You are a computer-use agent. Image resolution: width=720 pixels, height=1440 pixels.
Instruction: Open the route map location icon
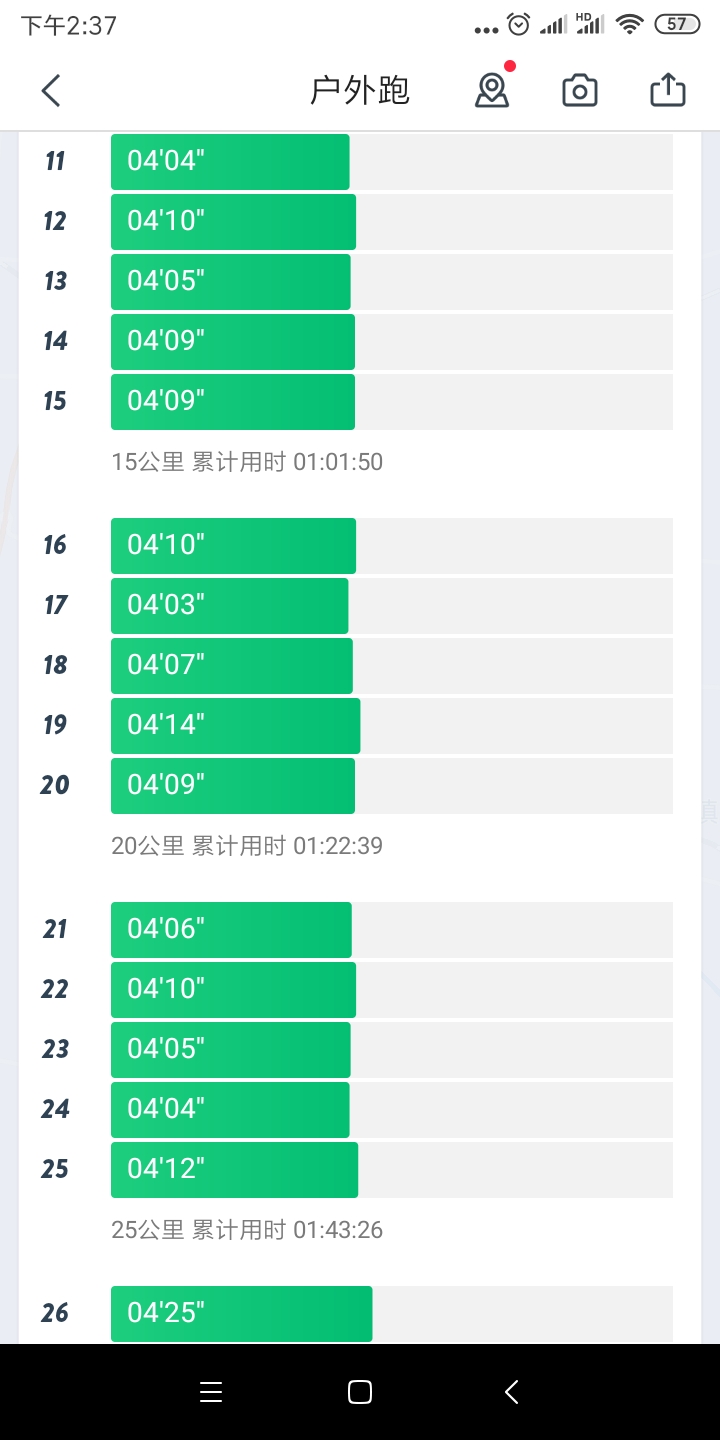click(x=491, y=91)
